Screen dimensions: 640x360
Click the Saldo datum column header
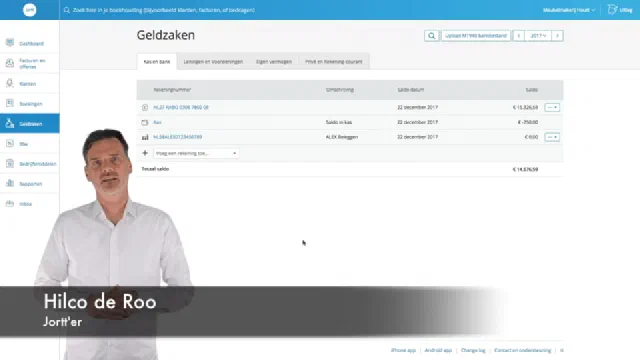point(411,90)
